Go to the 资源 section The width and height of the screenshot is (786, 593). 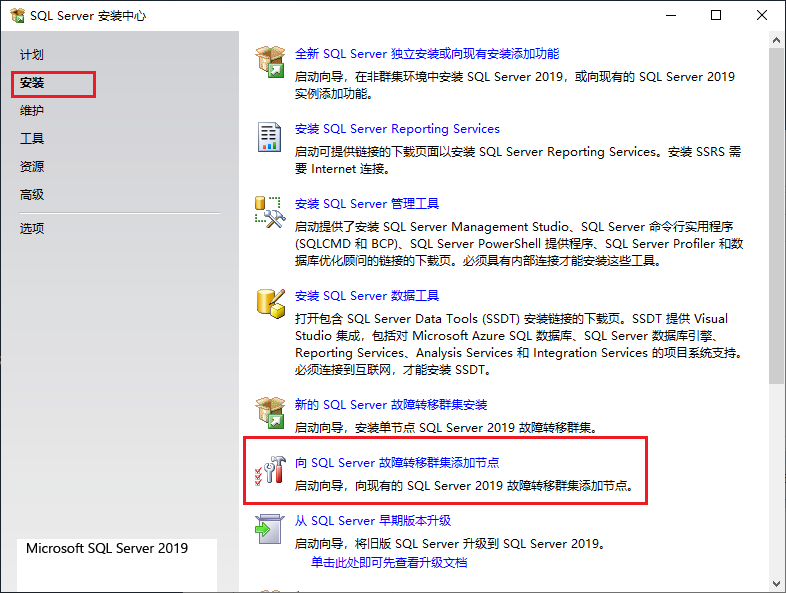(x=32, y=167)
